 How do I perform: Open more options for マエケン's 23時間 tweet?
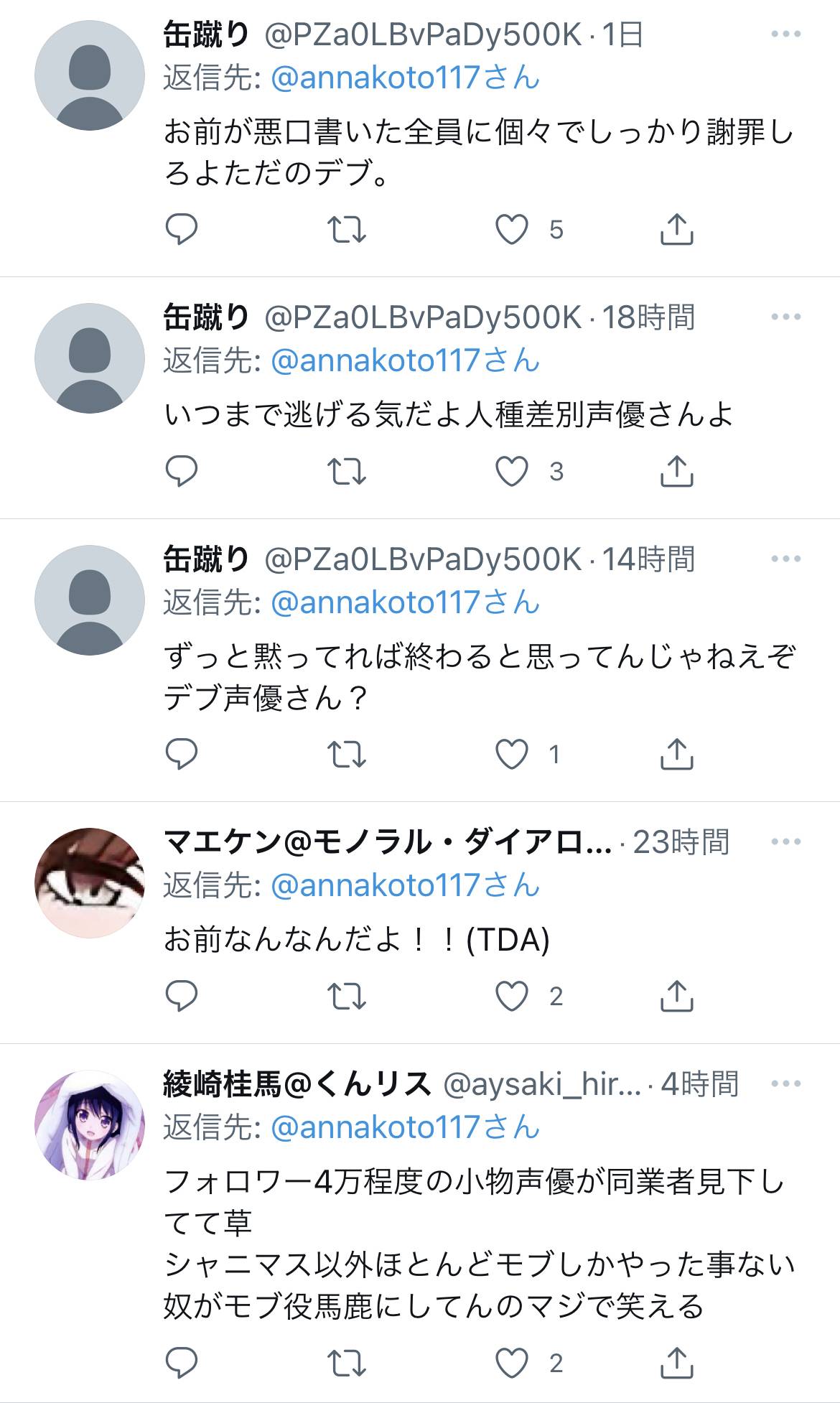[786, 842]
